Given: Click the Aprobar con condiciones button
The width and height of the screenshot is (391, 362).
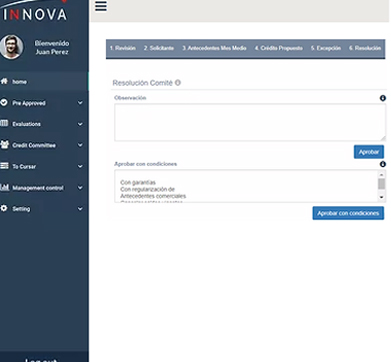Looking at the screenshot, I should pos(348,213).
